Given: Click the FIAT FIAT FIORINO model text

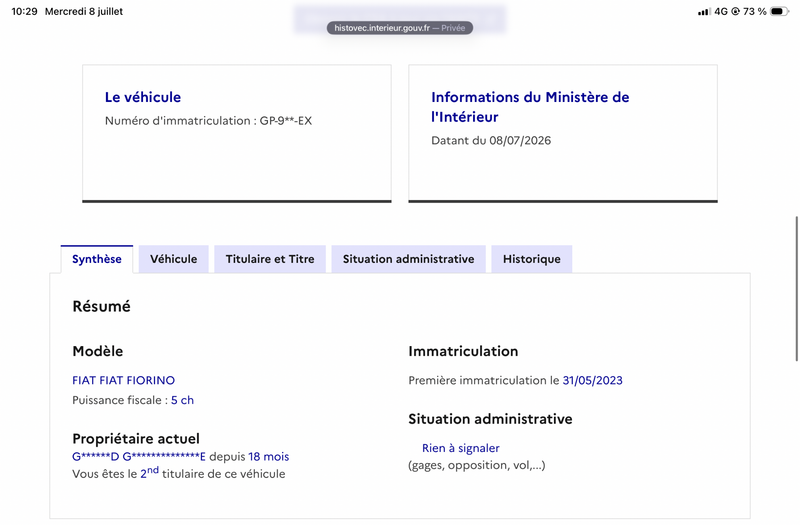Looking at the screenshot, I should click(x=123, y=380).
